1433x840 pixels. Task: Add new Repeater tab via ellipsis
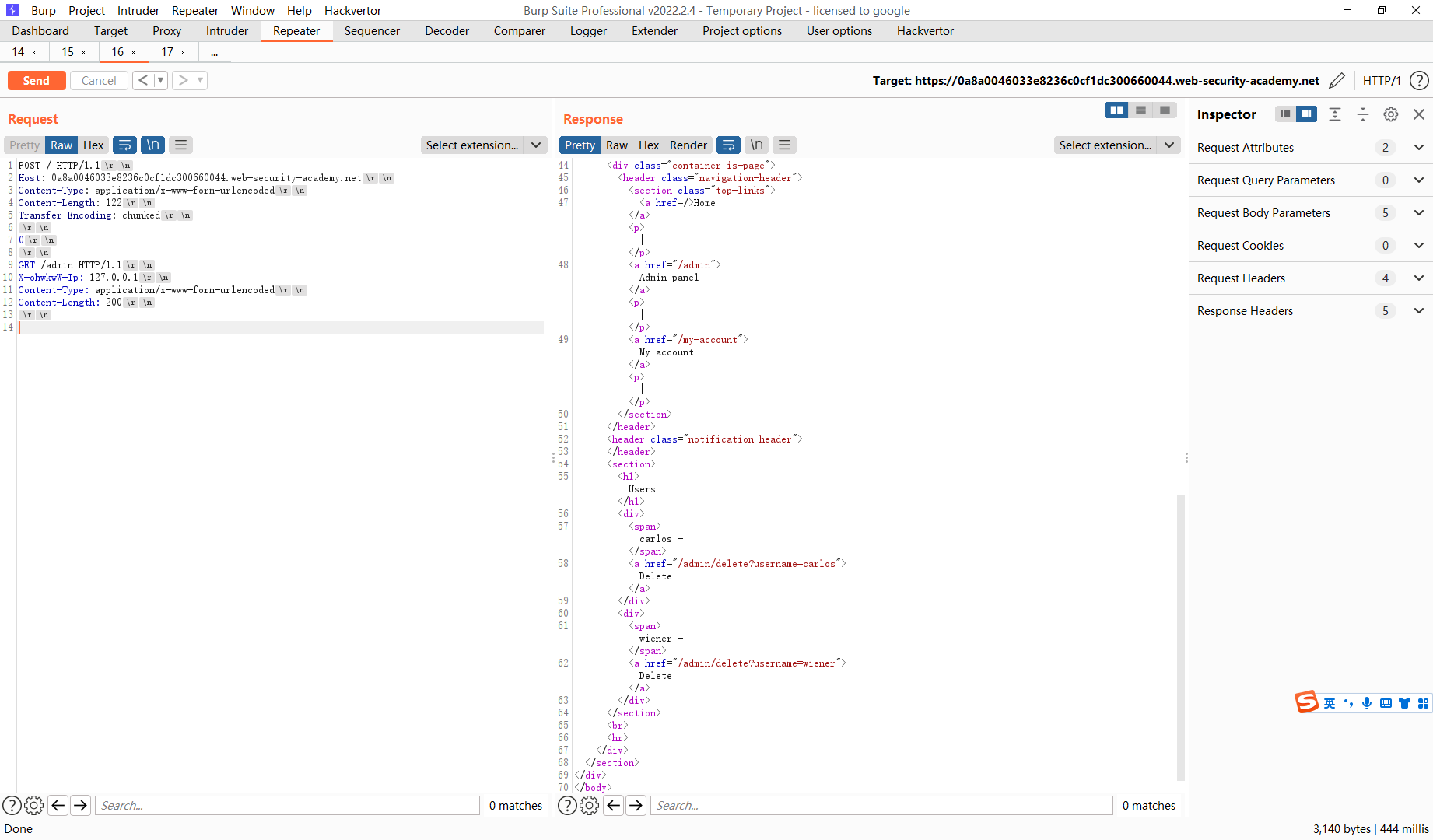point(214,52)
